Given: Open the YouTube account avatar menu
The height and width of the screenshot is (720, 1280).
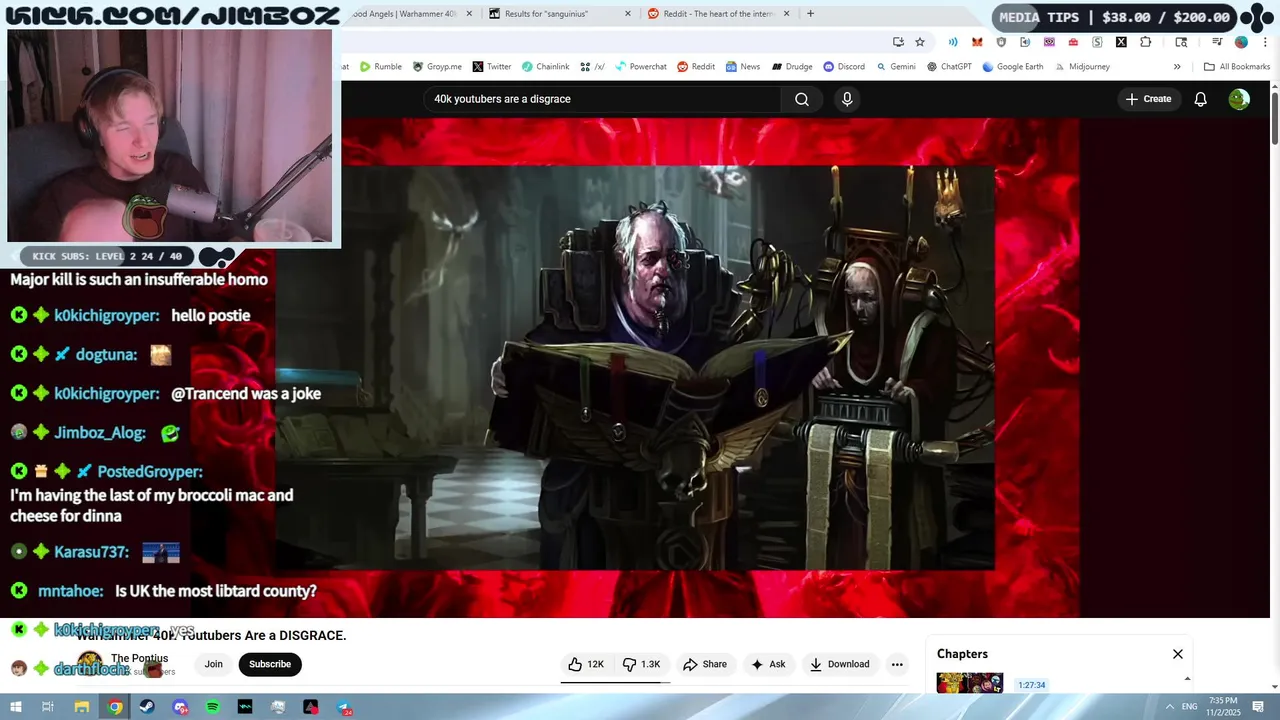Looking at the screenshot, I should click(x=1239, y=99).
